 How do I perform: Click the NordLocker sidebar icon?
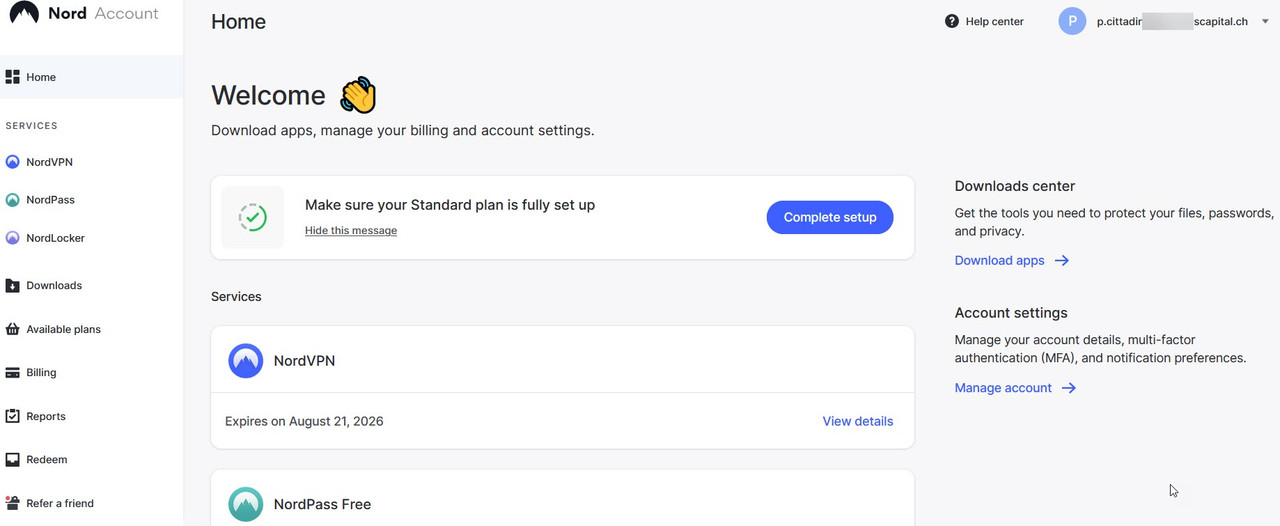(x=13, y=238)
